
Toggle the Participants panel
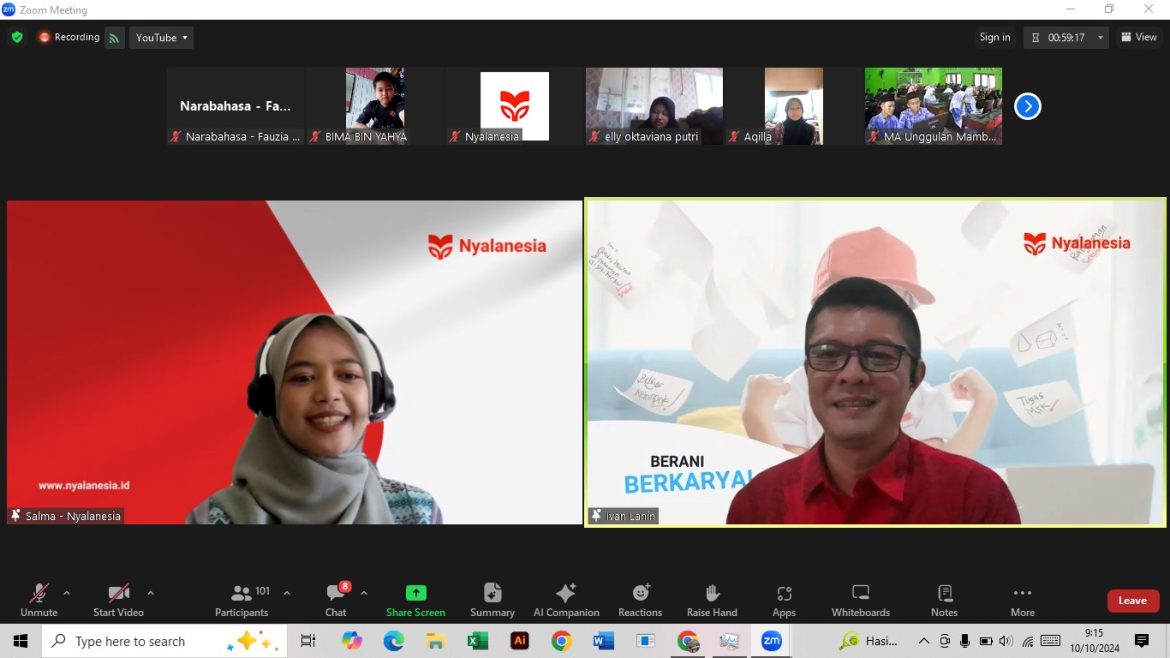point(242,600)
